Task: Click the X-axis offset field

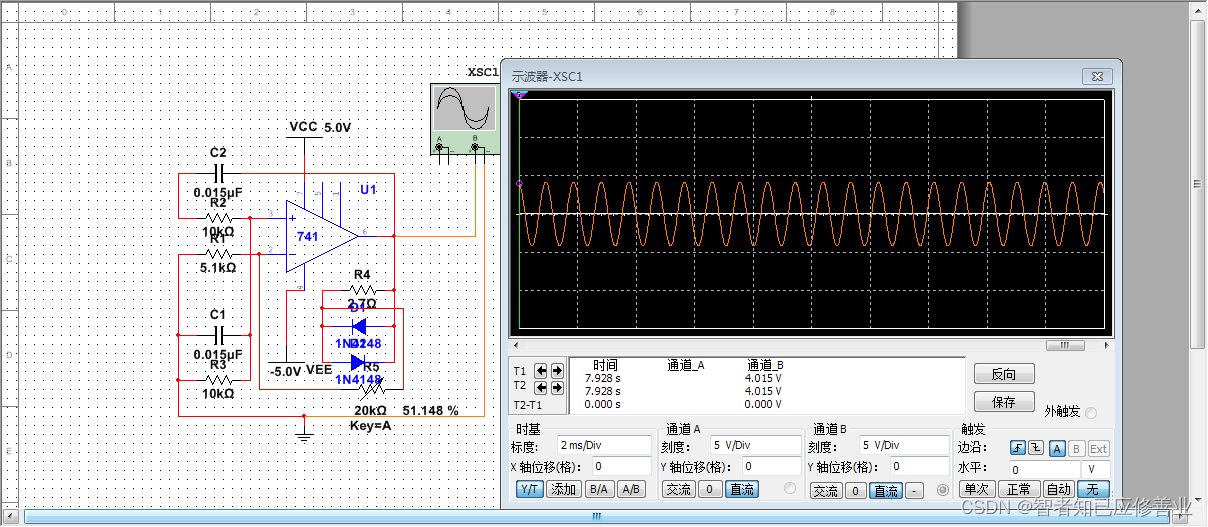Action: coord(621,466)
